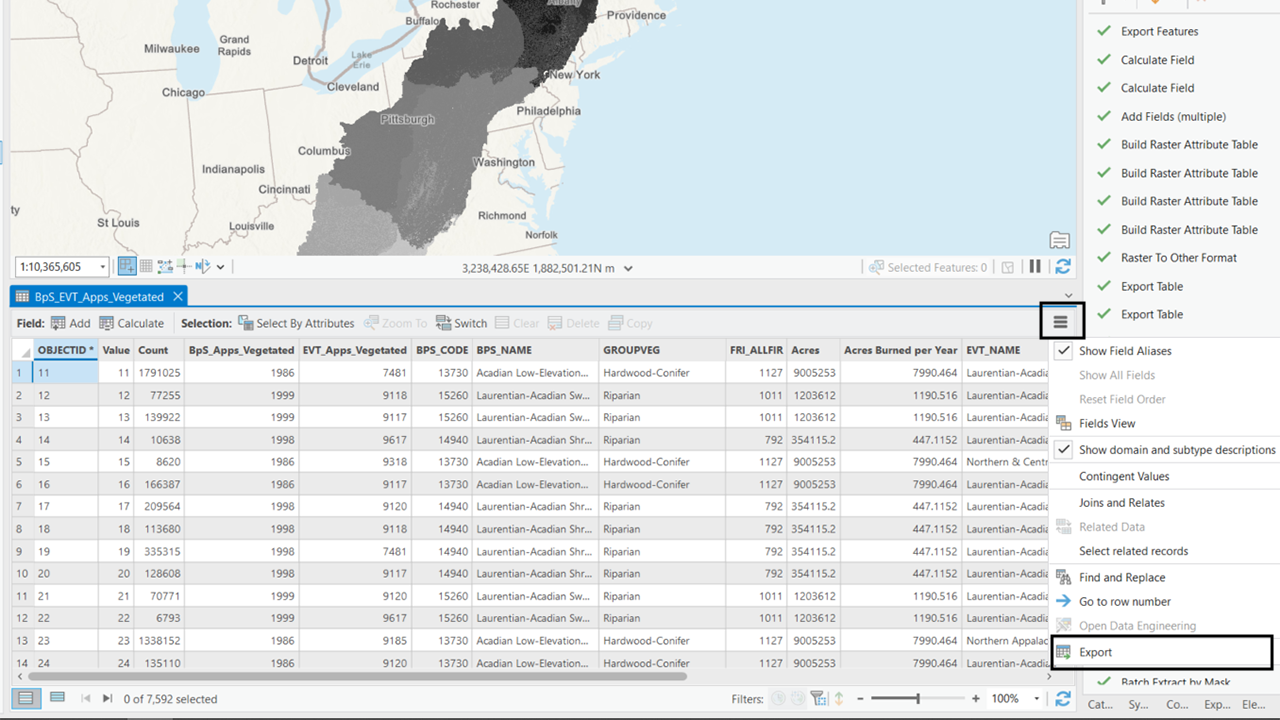Refresh the attribute table
The width and height of the screenshot is (1280, 720).
point(1062,699)
